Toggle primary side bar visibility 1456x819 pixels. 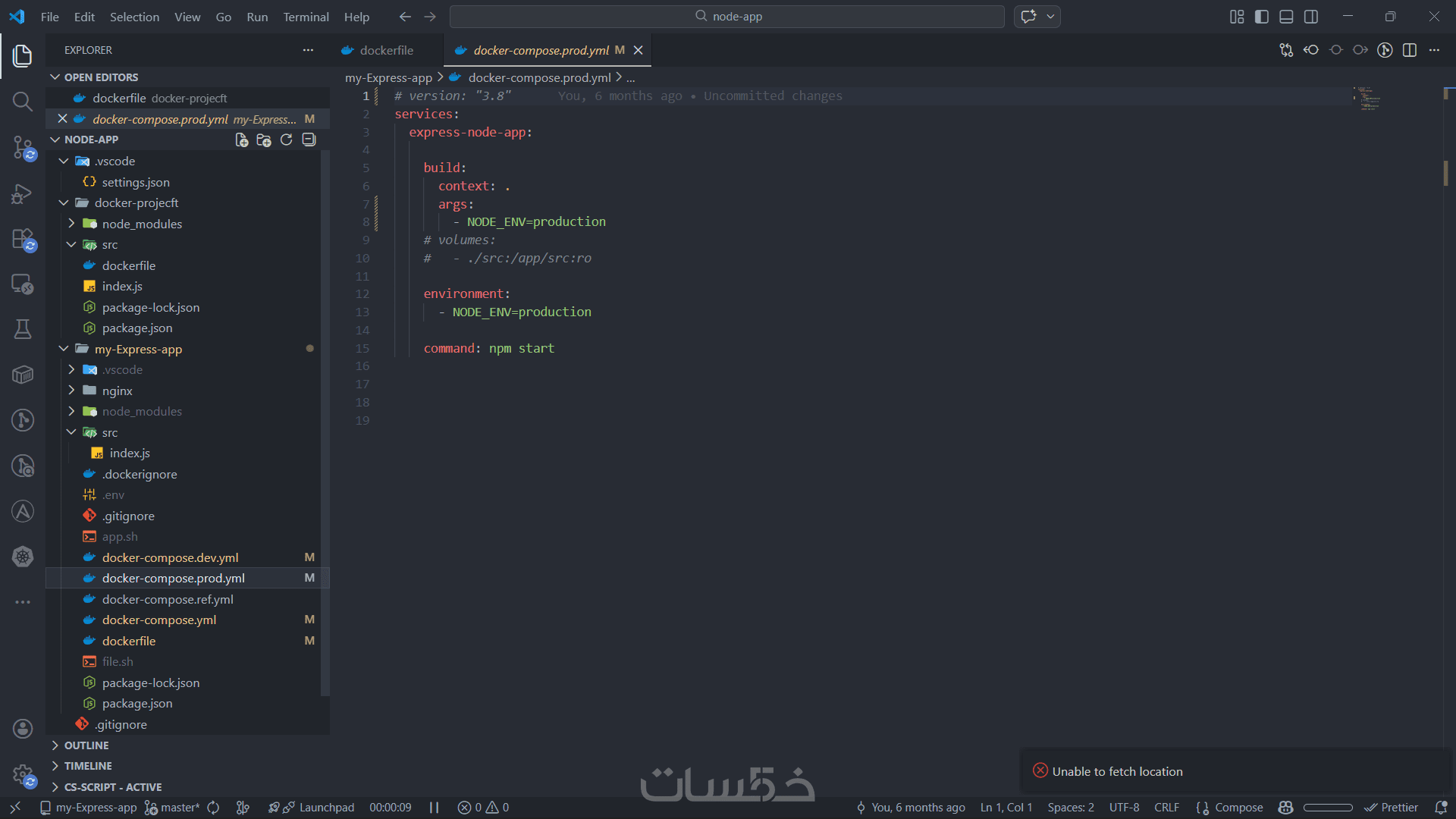[x=1262, y=17]
